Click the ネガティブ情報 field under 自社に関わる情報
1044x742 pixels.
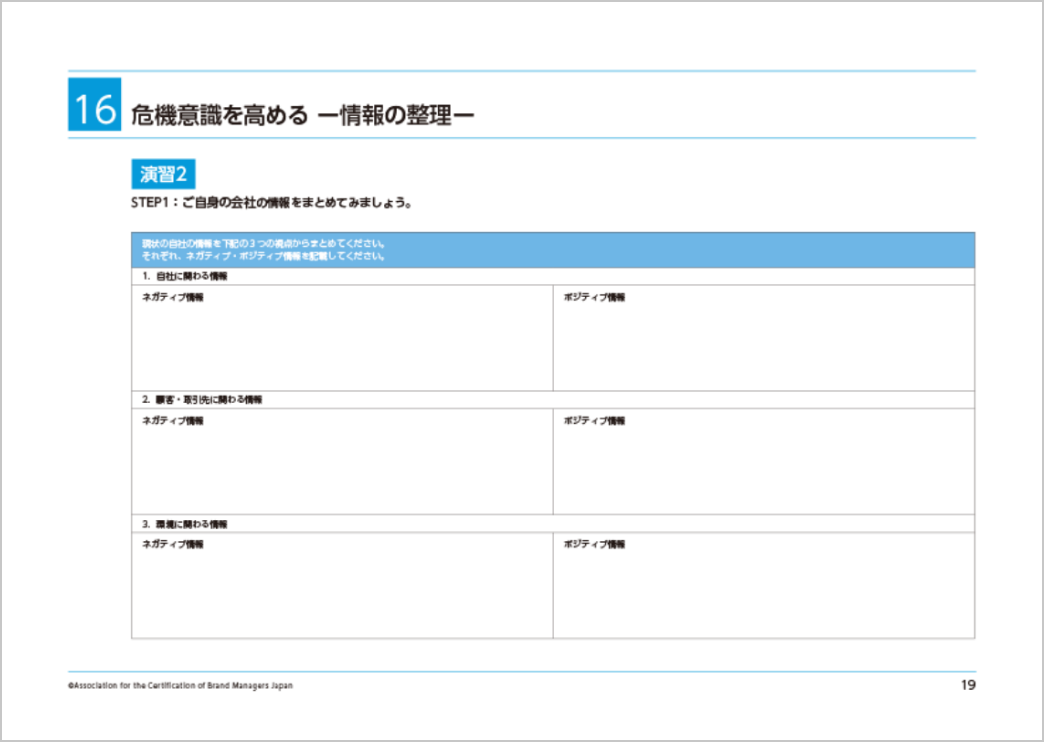340,340
